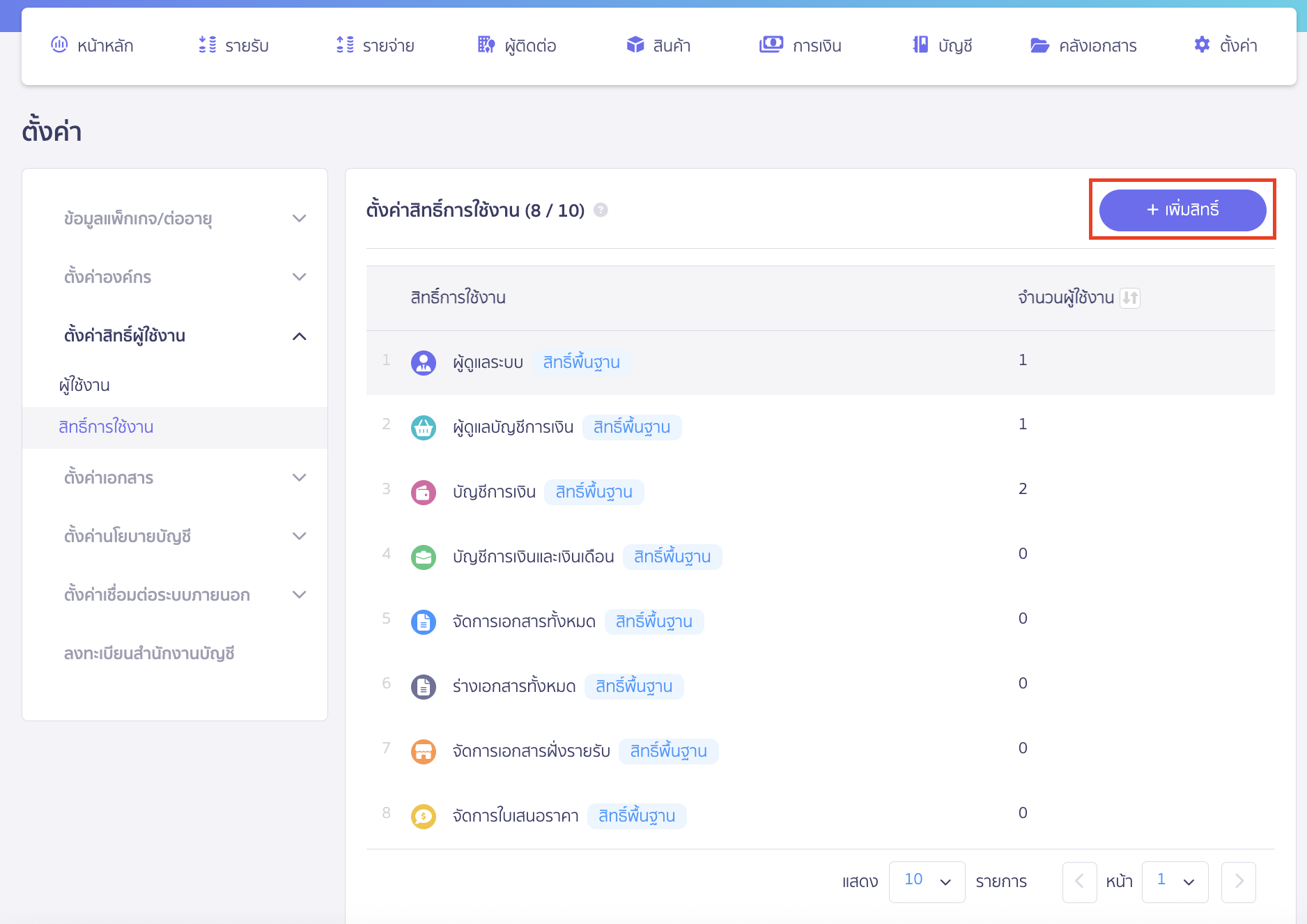Go to the next page arrow

point(1238,881)
